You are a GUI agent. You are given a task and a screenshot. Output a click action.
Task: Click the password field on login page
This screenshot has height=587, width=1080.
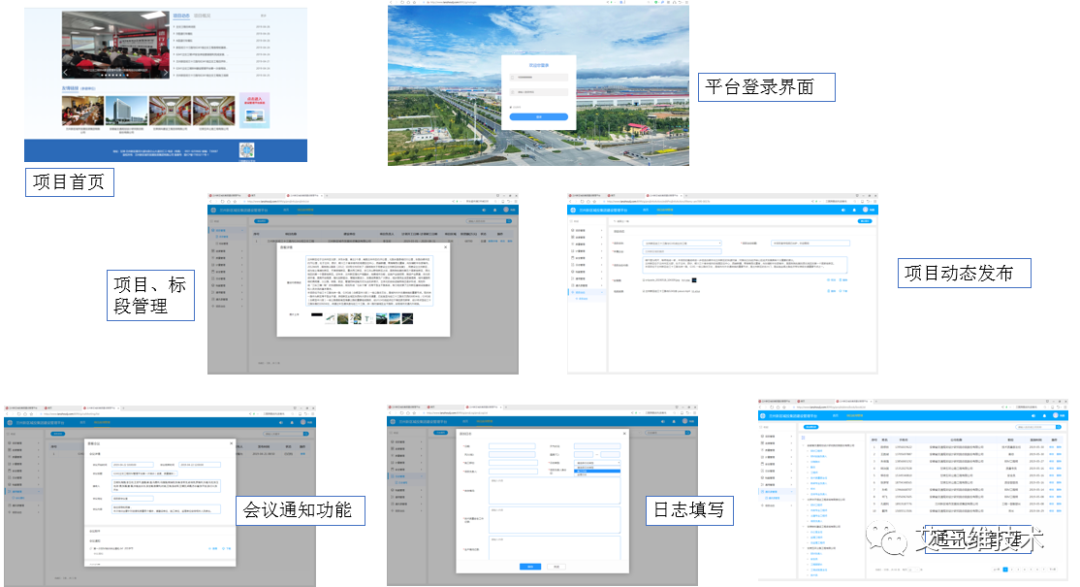click(539, 92)
